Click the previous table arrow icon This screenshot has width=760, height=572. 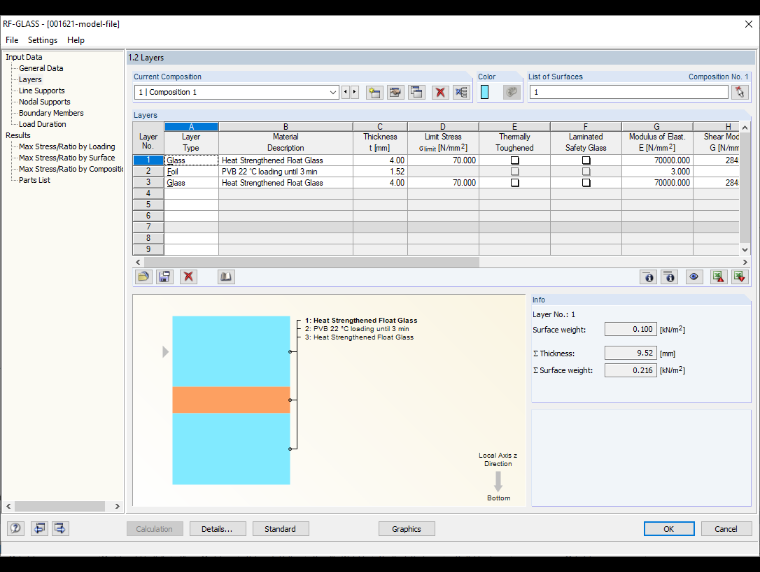point(39,528)
